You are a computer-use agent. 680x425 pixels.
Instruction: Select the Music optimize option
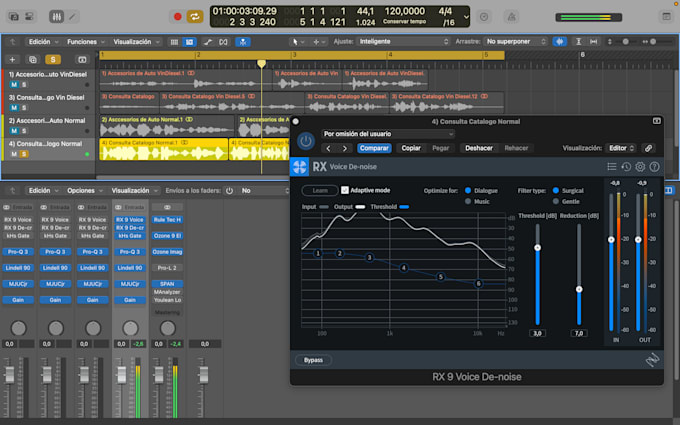click(x=468, y=201)
